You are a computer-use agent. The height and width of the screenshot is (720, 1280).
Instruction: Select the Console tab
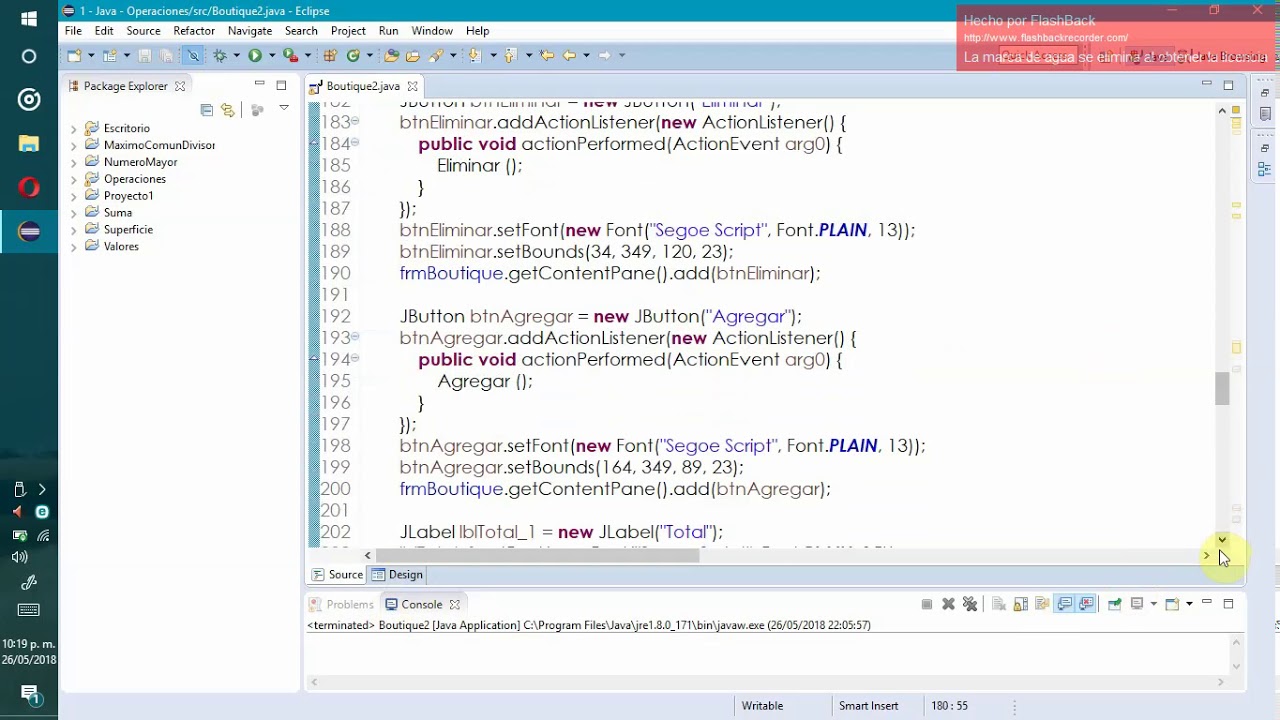click(422, 604)
